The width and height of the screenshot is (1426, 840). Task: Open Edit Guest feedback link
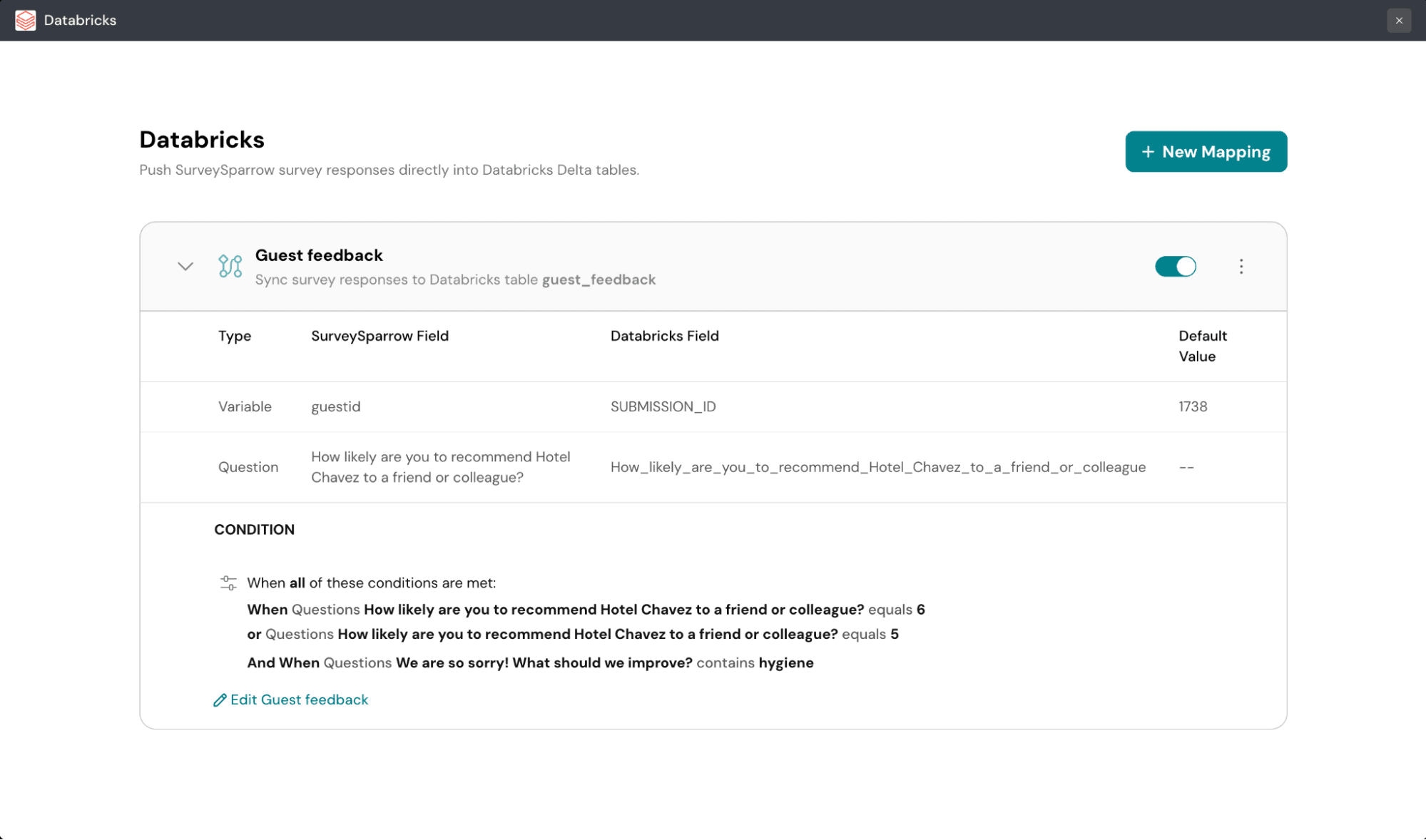point(299,700)
